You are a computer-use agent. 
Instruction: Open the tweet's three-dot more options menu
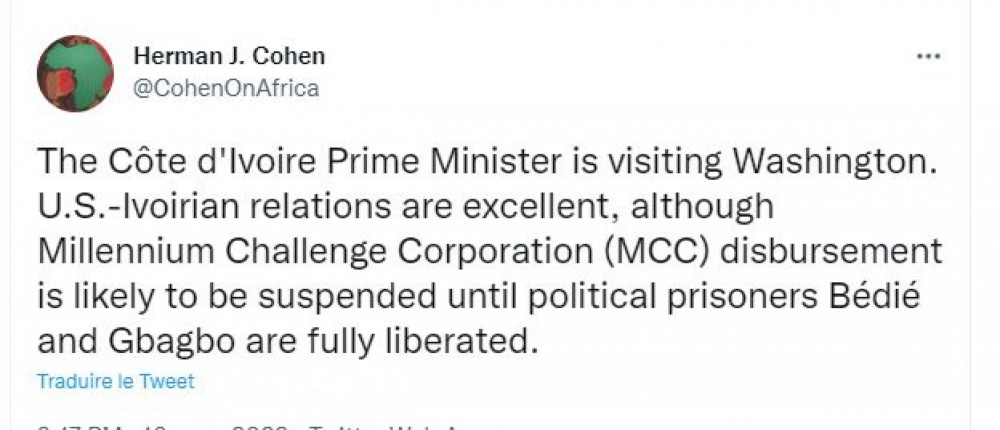929,56
